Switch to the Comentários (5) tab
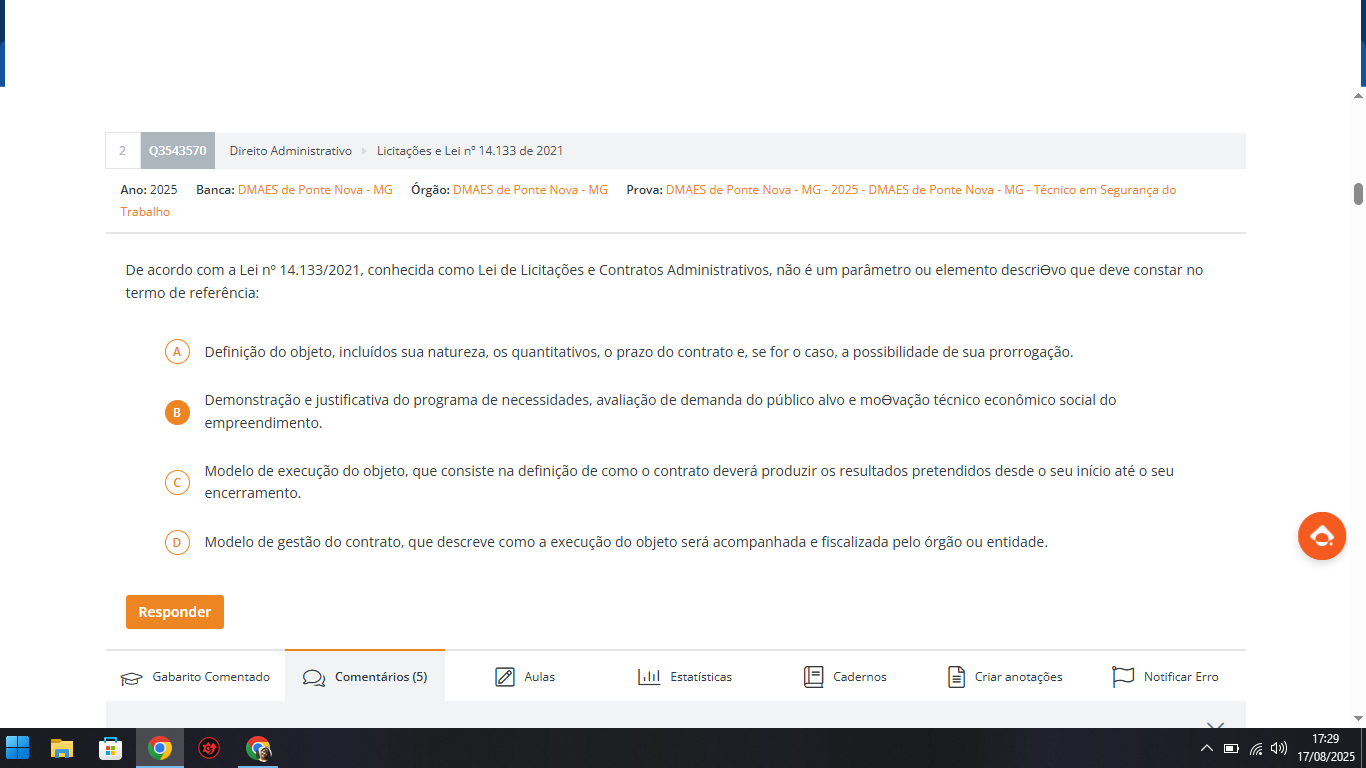The height and width of the screenshot is (768, 1366). pos(365,677)
